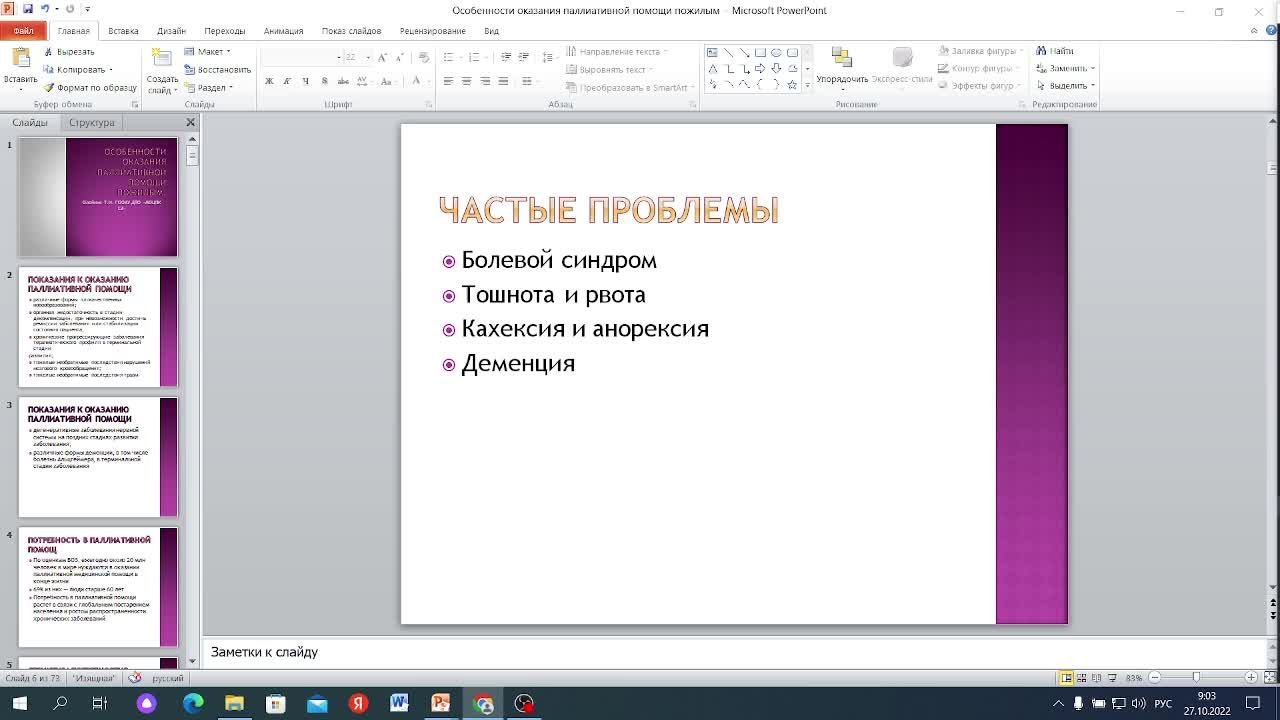Switch to Slide Sorter view in status bar
The image size is (1280, 720).
(x=1082, y=678)
